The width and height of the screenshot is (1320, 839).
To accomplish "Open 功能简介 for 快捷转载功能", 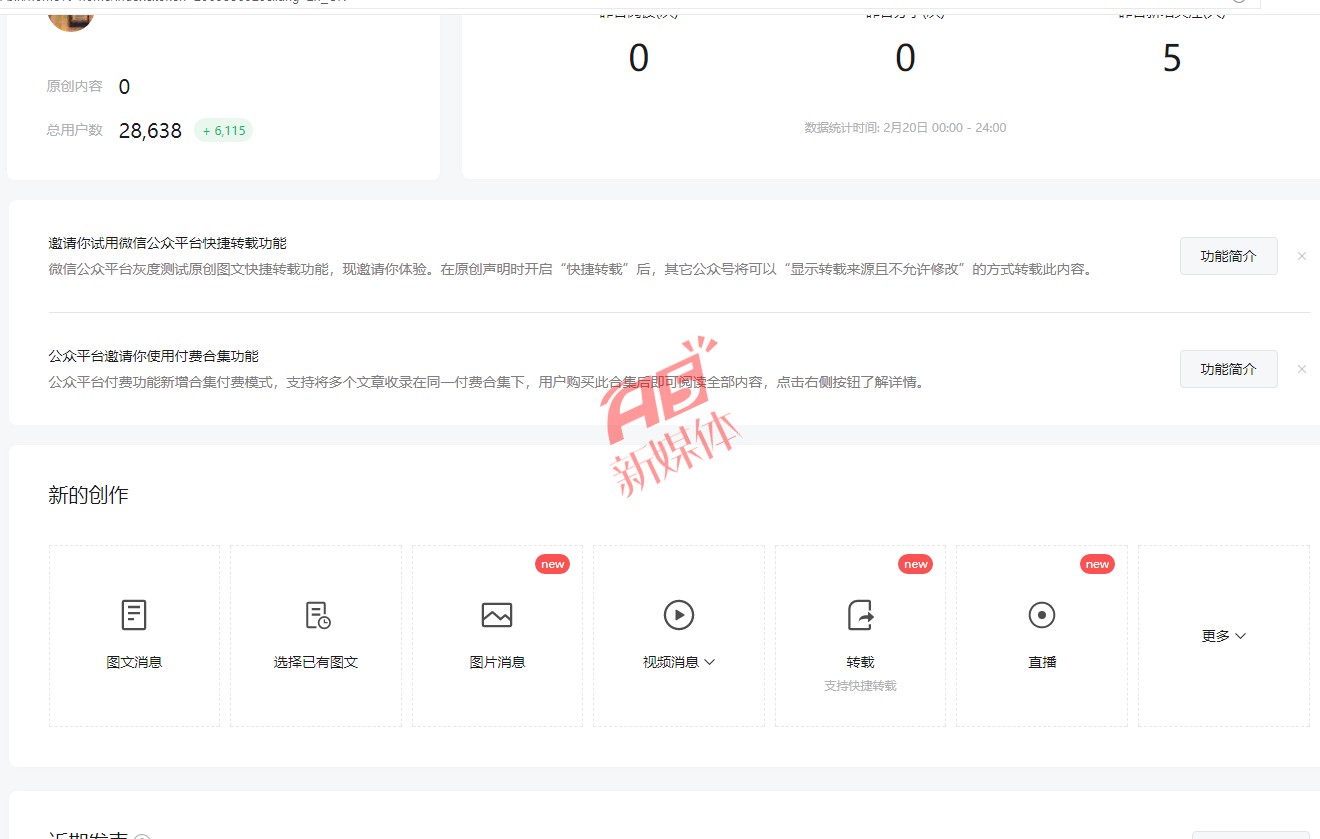I will point(1229,256).
